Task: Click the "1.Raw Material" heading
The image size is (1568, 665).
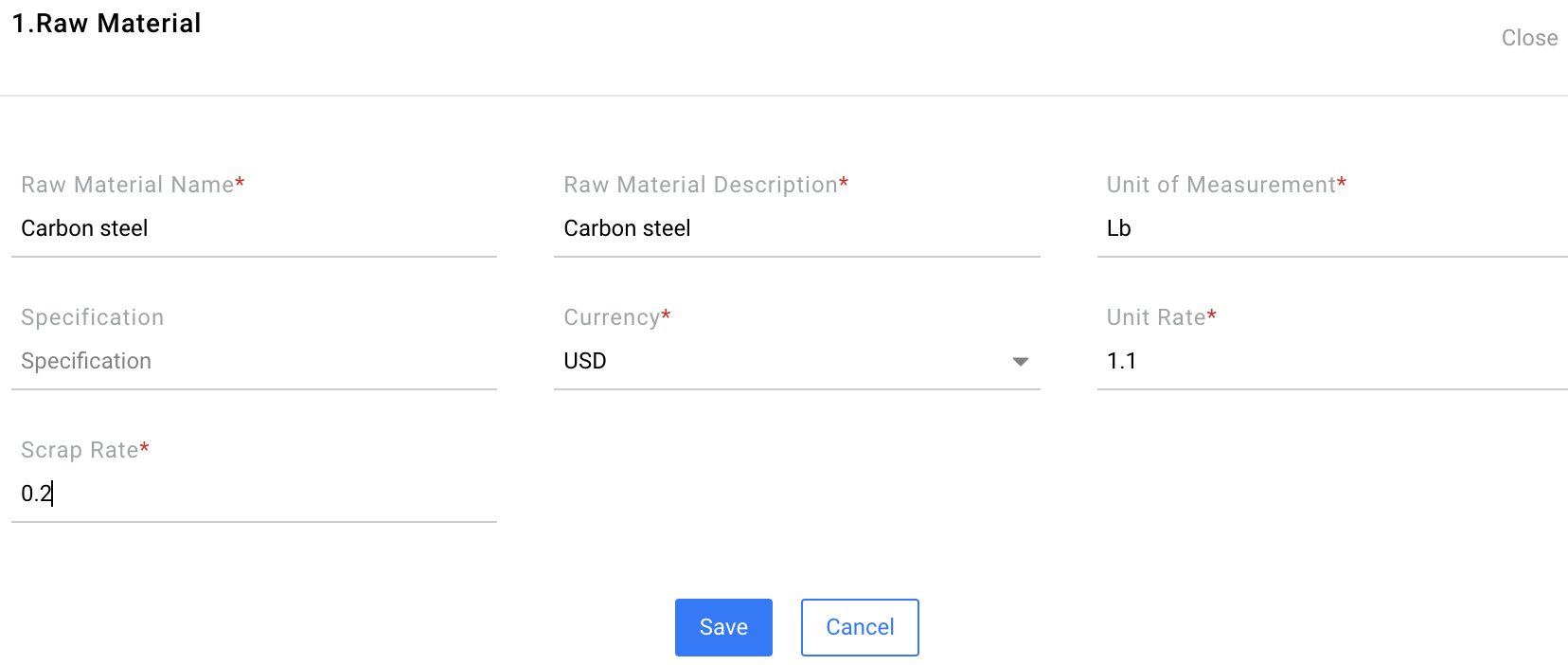Action: (106, 24)
